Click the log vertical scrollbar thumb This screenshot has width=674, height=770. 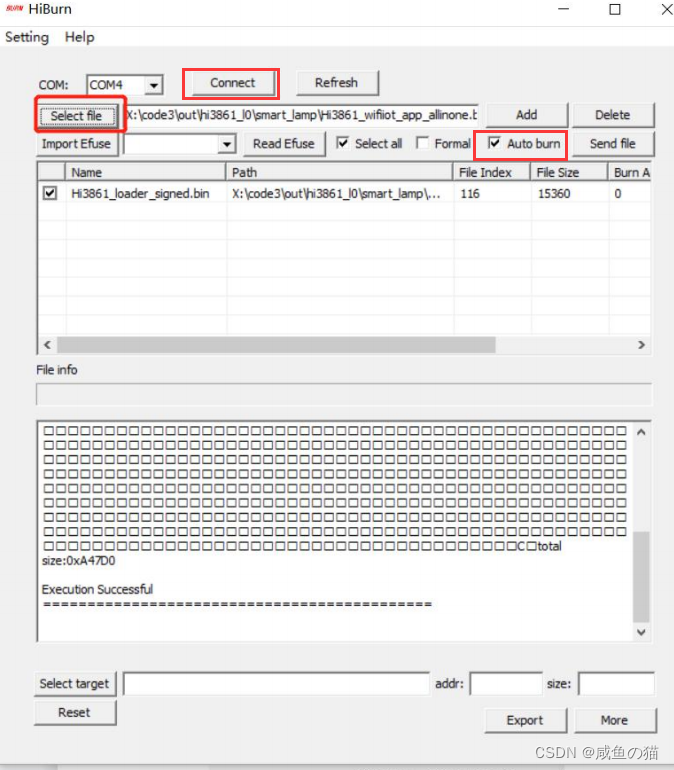[x=641, y=577]
